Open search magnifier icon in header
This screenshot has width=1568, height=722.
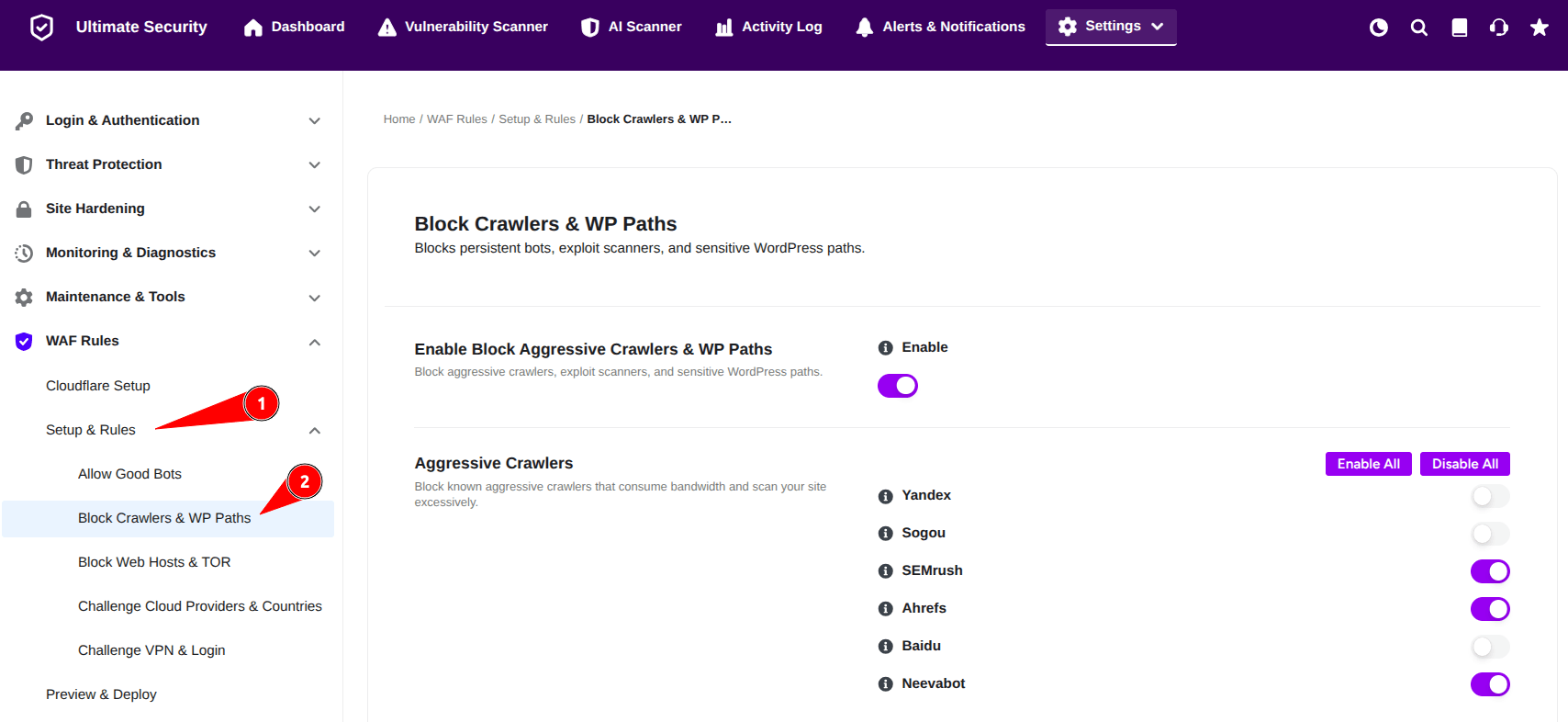click(x=1419, y=28)
